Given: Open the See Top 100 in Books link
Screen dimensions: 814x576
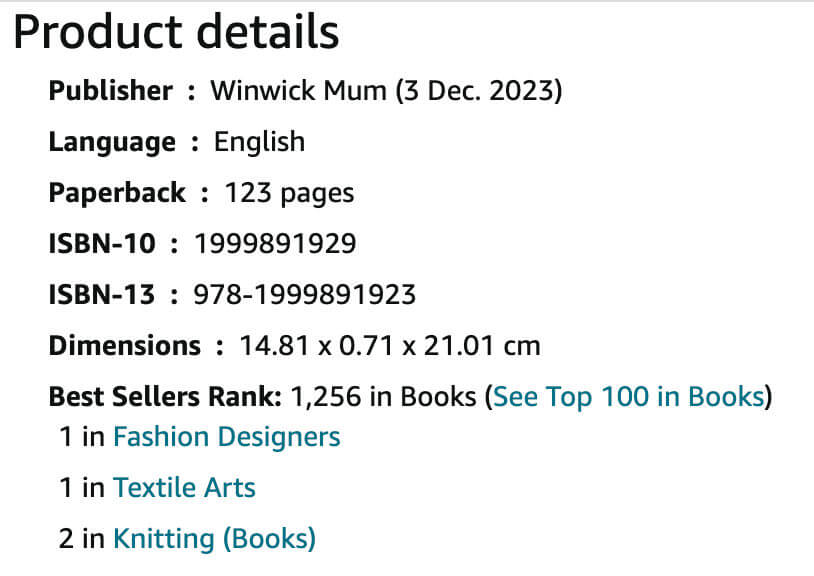Looking at the screenshot, I should pyautogui.click(x=628, y=397).
